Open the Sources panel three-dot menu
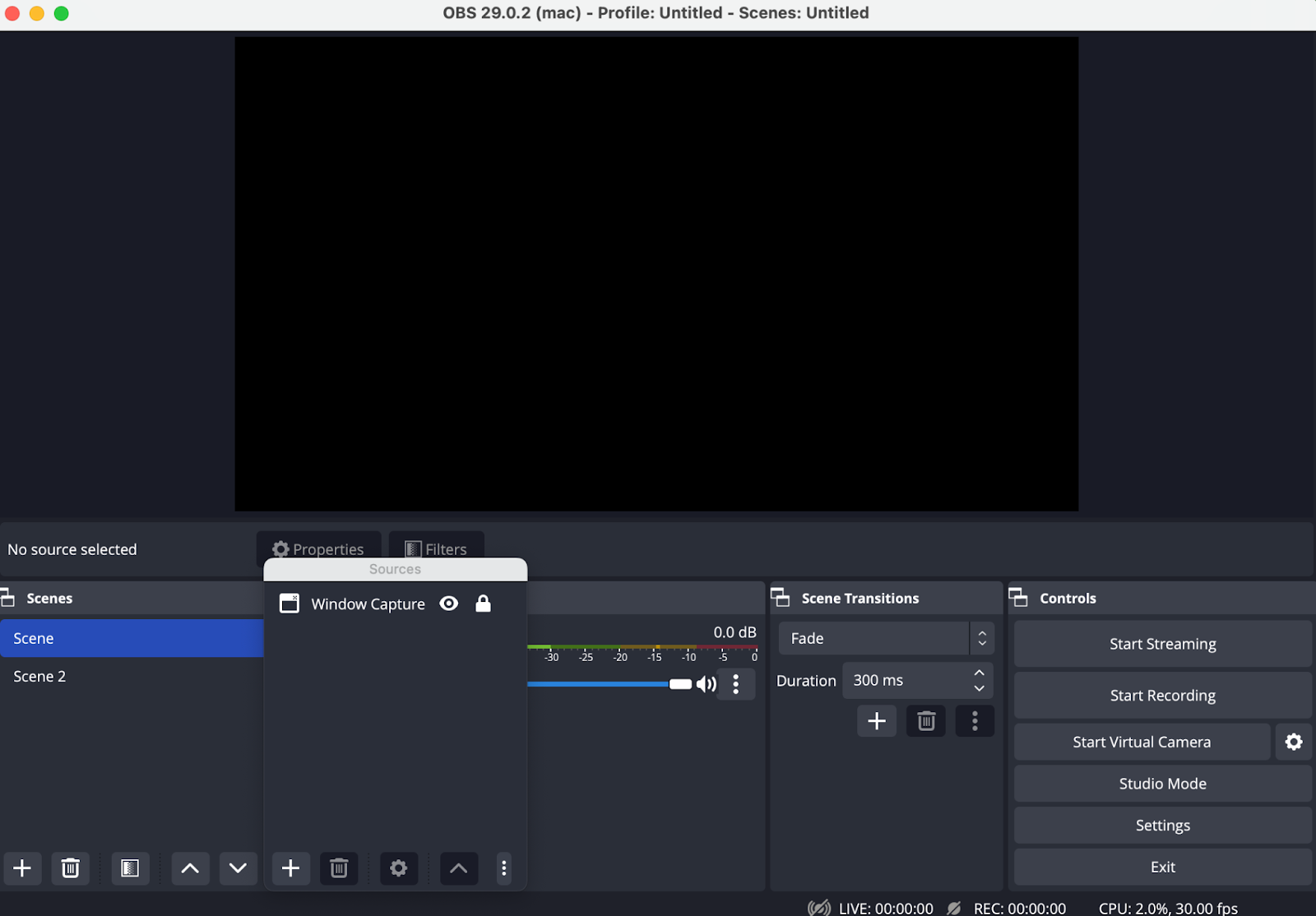 (504, 868)
